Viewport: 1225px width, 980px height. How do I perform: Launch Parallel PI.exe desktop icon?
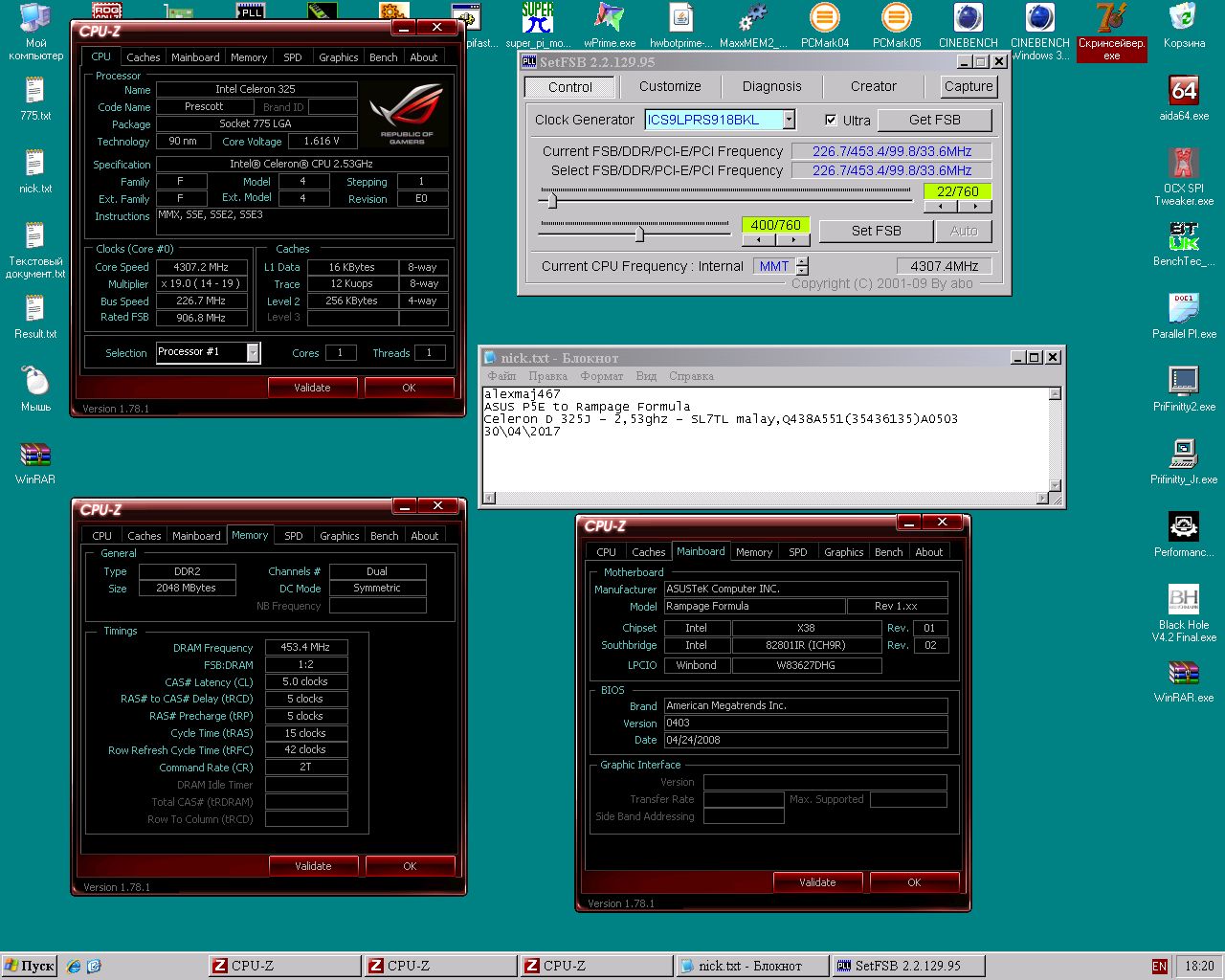(1184, 316)
